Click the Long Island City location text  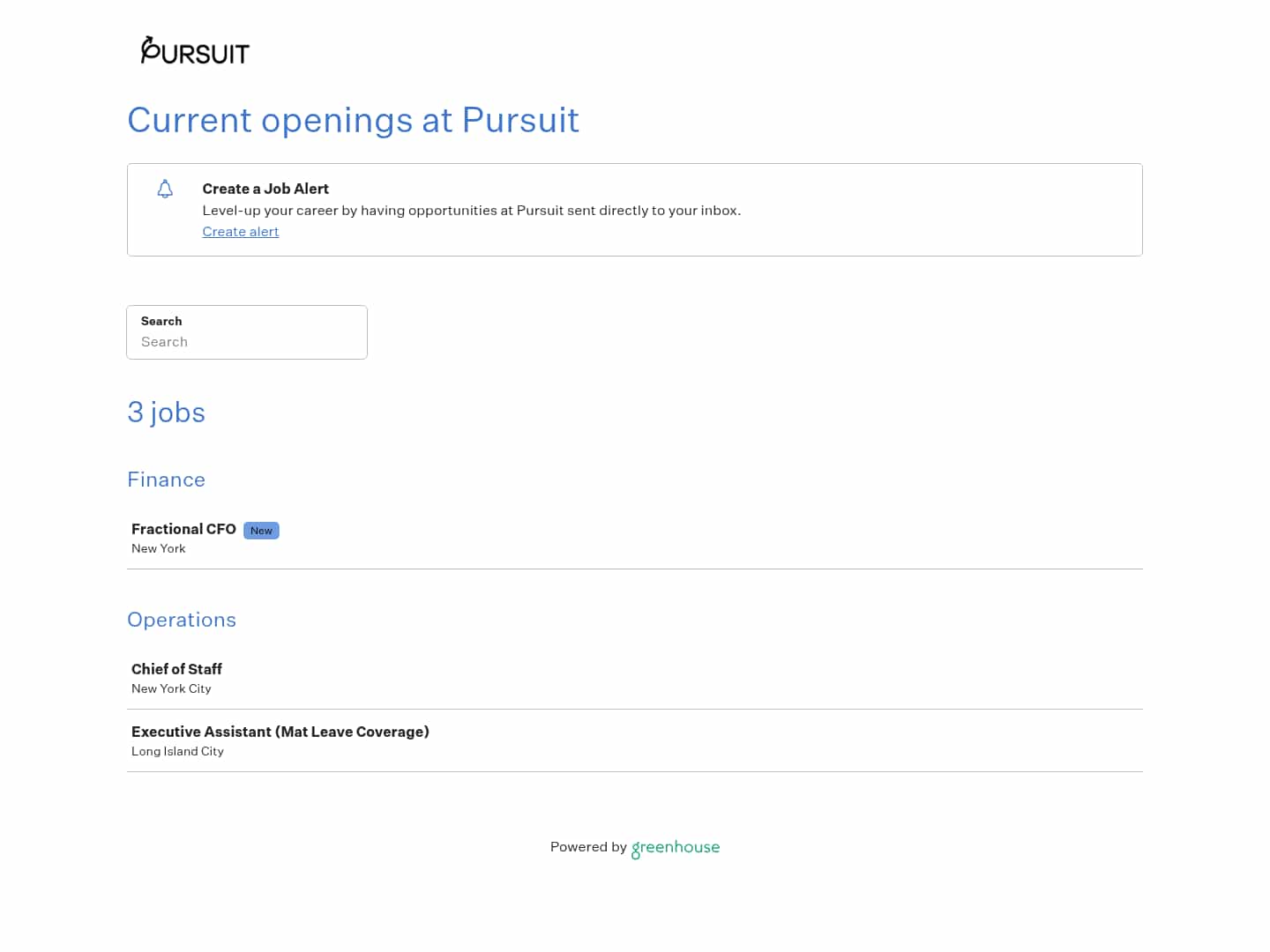177,751
